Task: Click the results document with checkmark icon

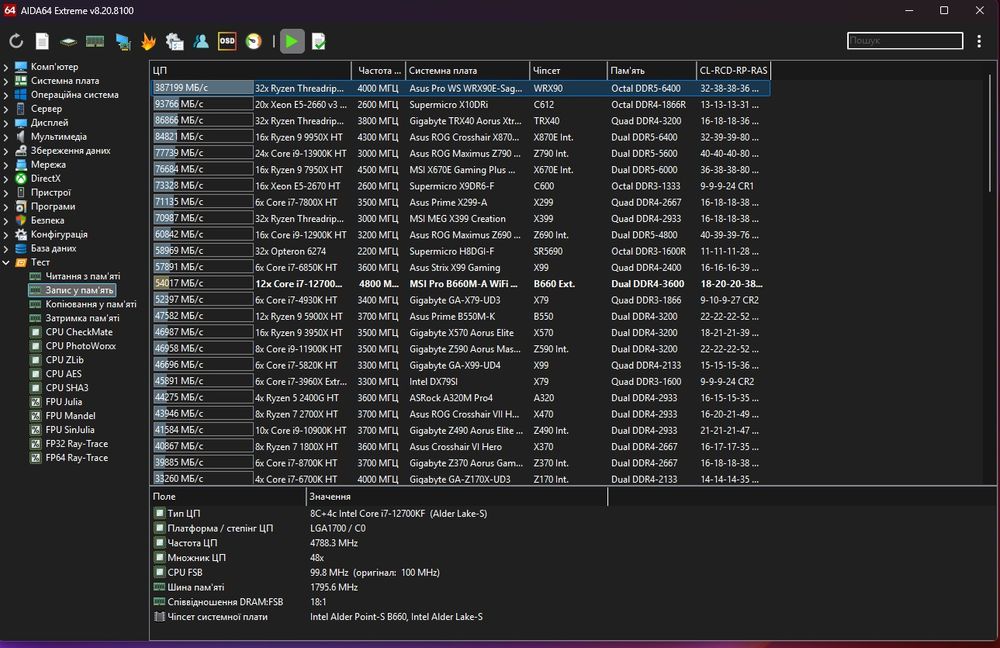Action: [x=319, y=41]
